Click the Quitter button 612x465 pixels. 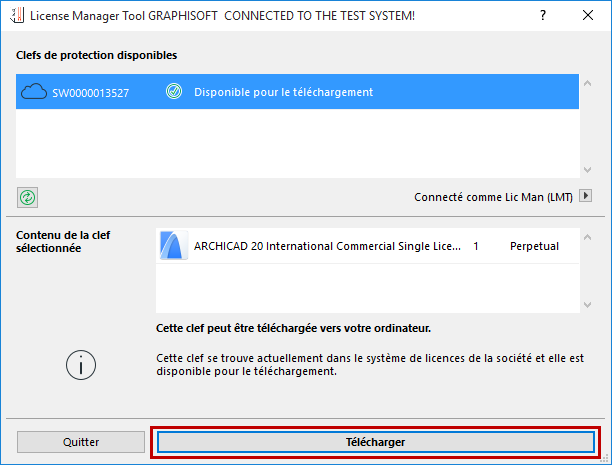81,442
